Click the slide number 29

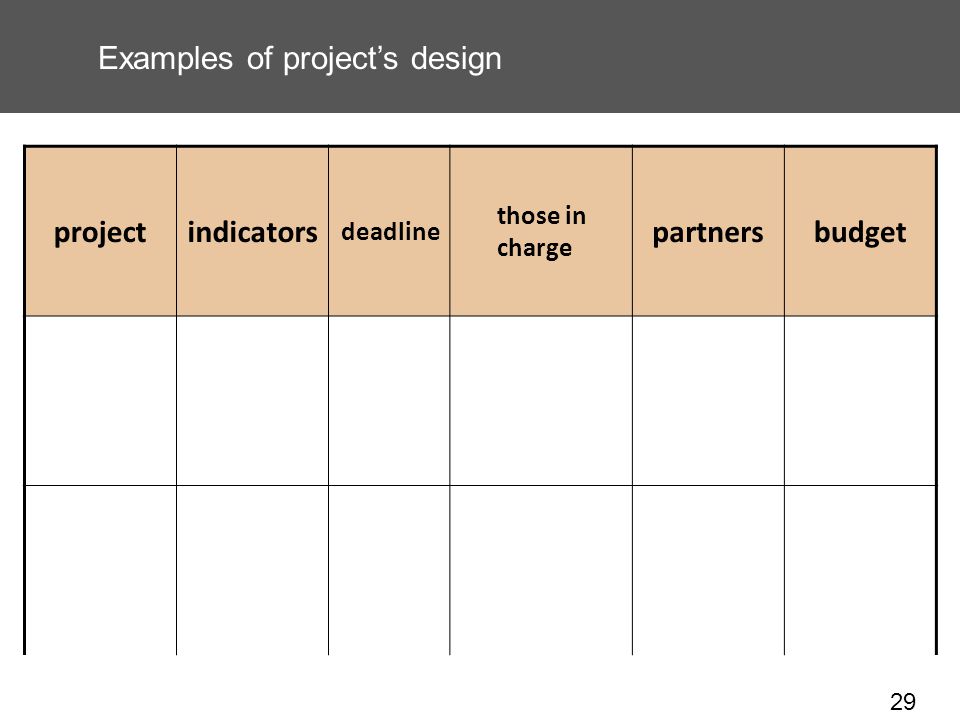(903, 702)
